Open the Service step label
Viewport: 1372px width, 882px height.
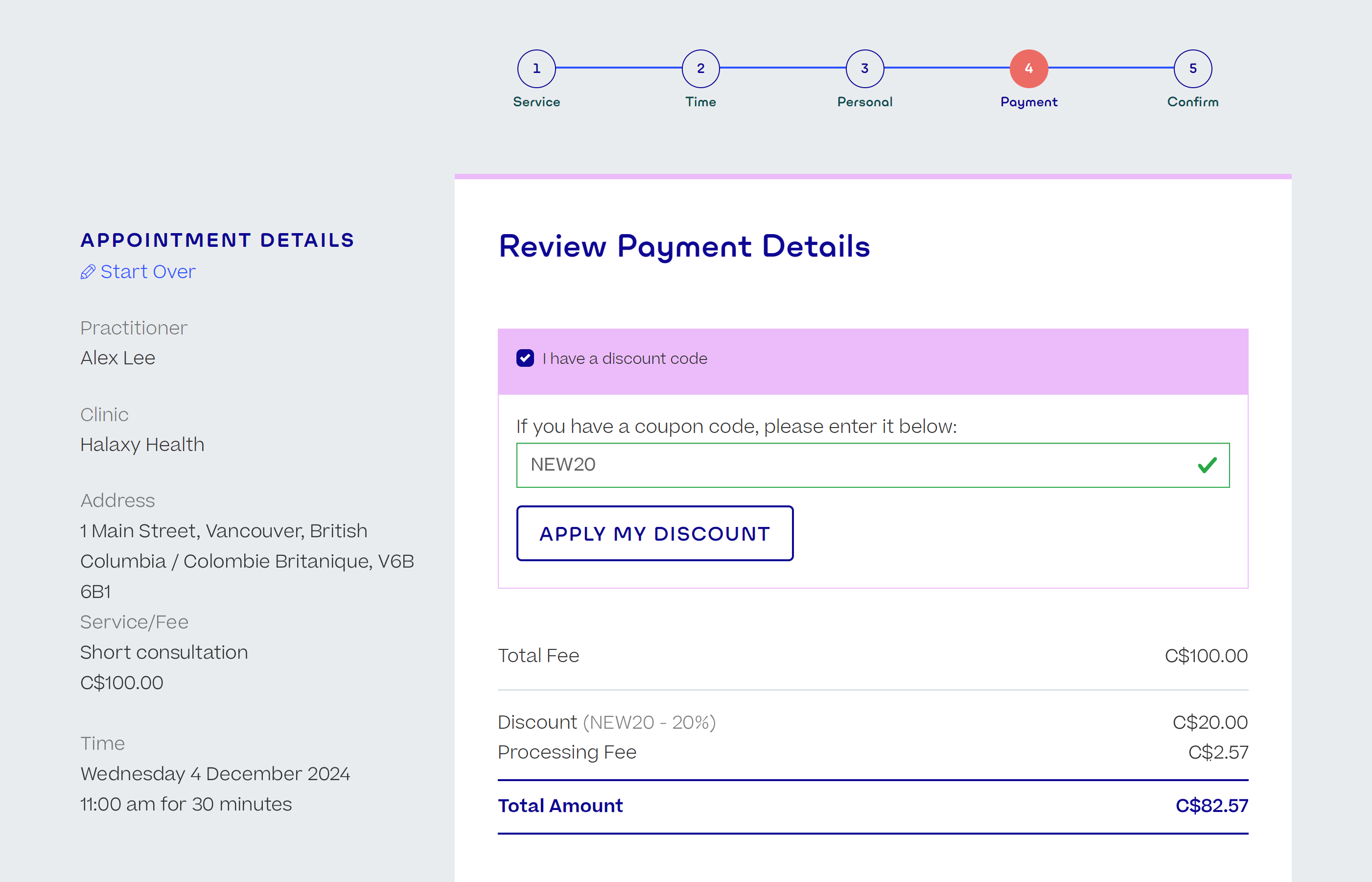536,102
